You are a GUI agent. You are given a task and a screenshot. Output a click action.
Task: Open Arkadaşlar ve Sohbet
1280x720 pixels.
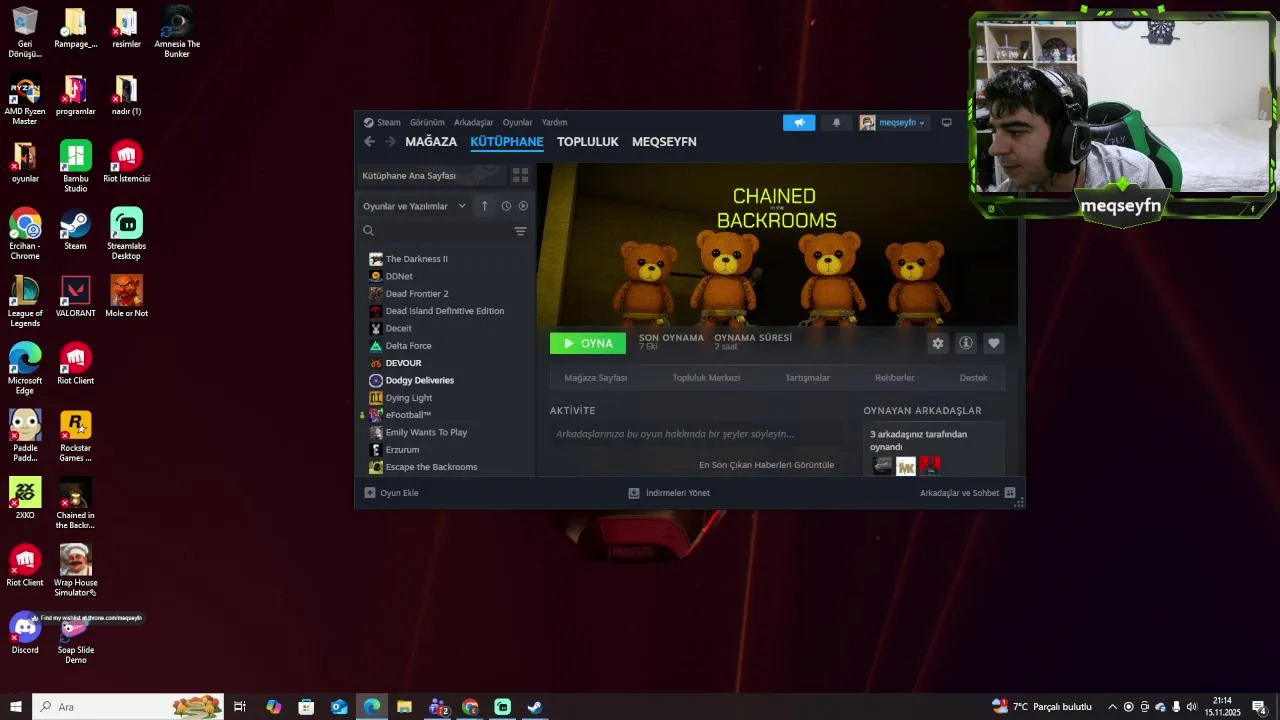coord(968,493)
